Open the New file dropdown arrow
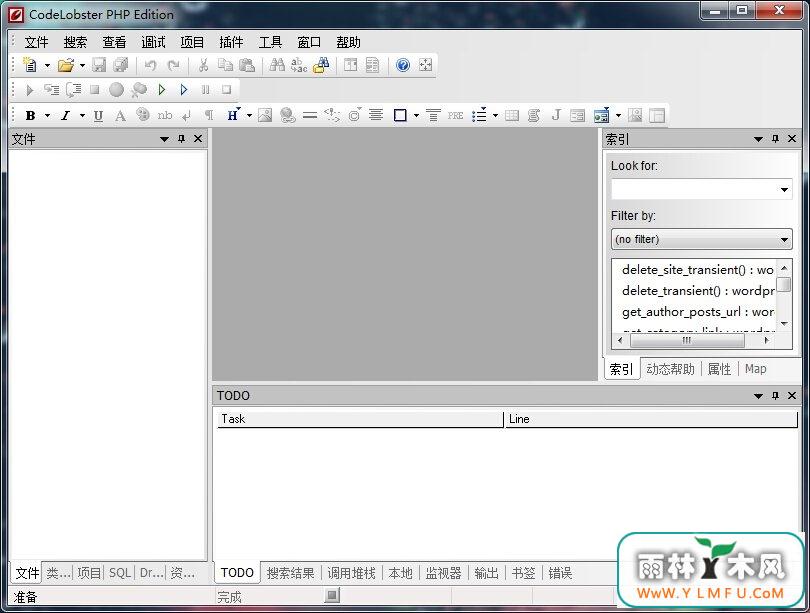 pyautogui.click(x=47, y=65)
